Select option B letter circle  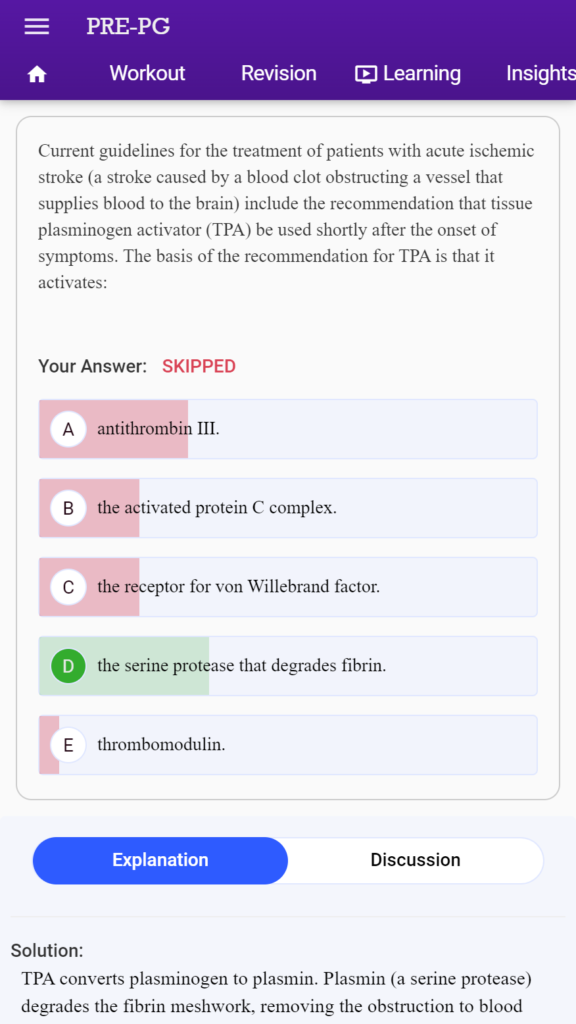click(69, 508)
